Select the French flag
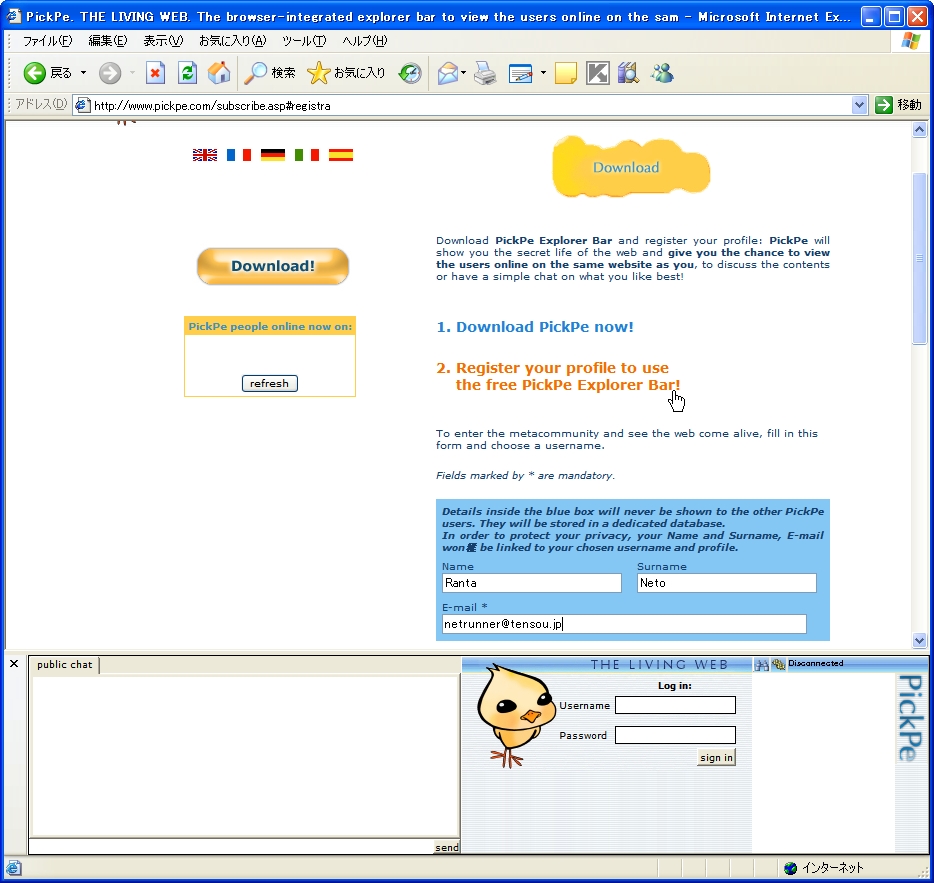934x883 pixels. tap(239, 155)
